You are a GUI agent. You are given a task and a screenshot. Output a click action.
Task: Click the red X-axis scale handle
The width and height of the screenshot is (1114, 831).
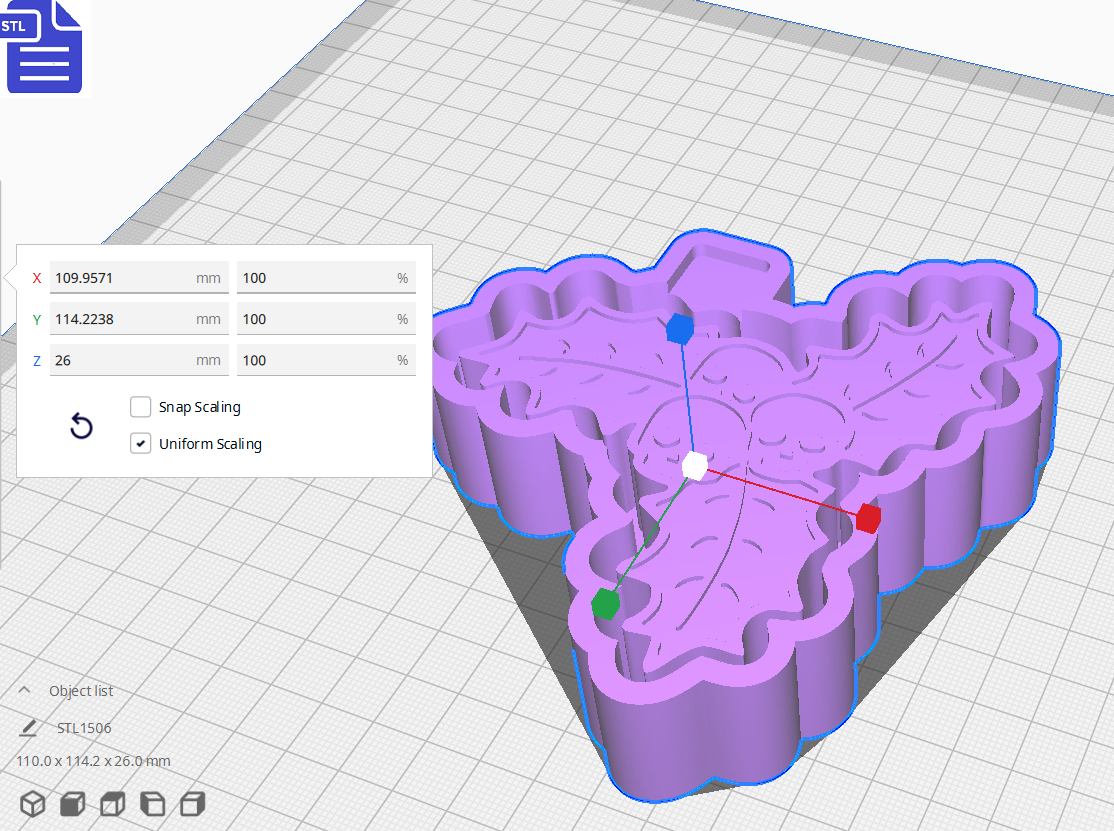[869, 518]
